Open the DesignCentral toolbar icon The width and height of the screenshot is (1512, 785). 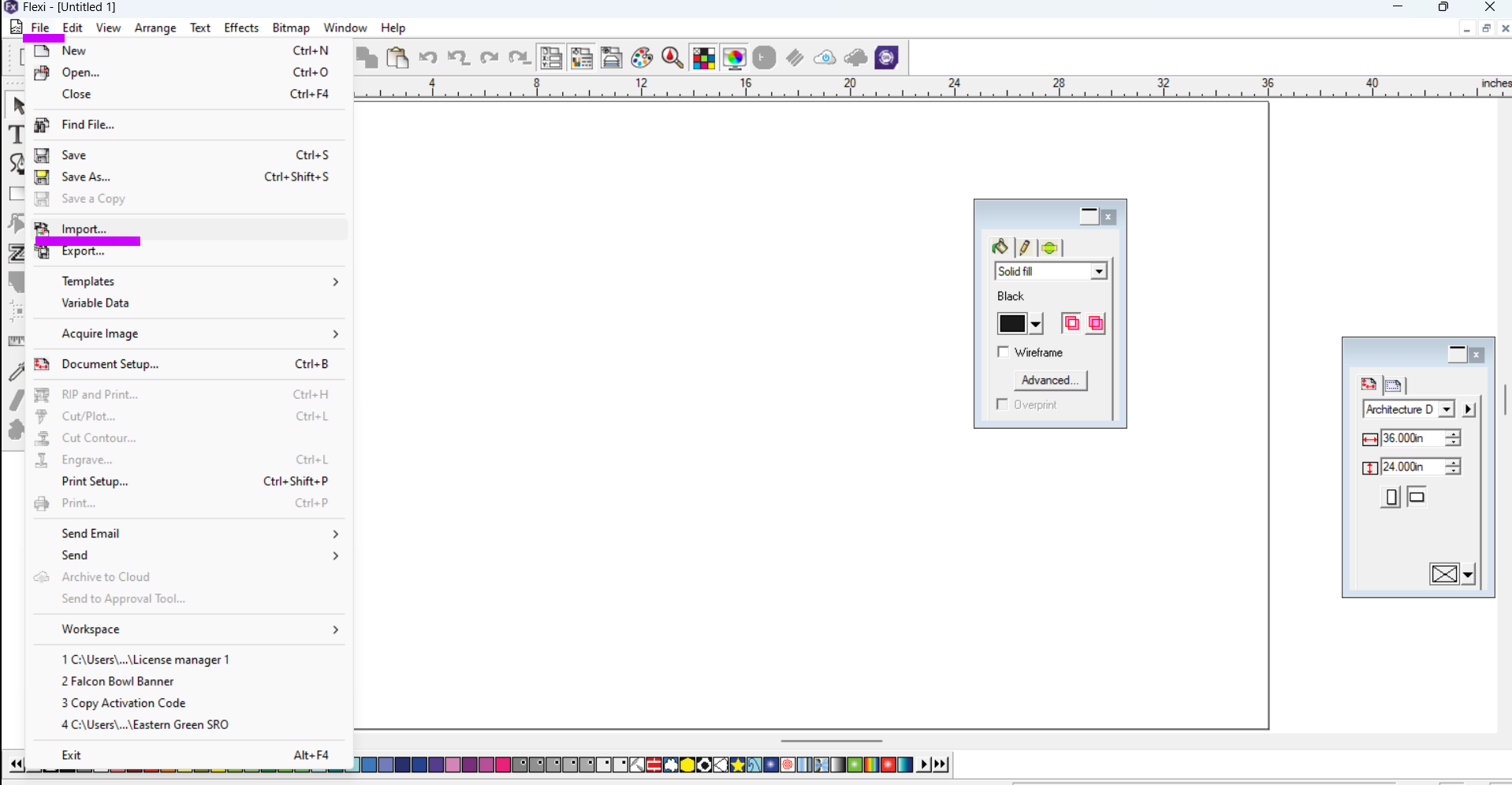(x=551, y=58)
